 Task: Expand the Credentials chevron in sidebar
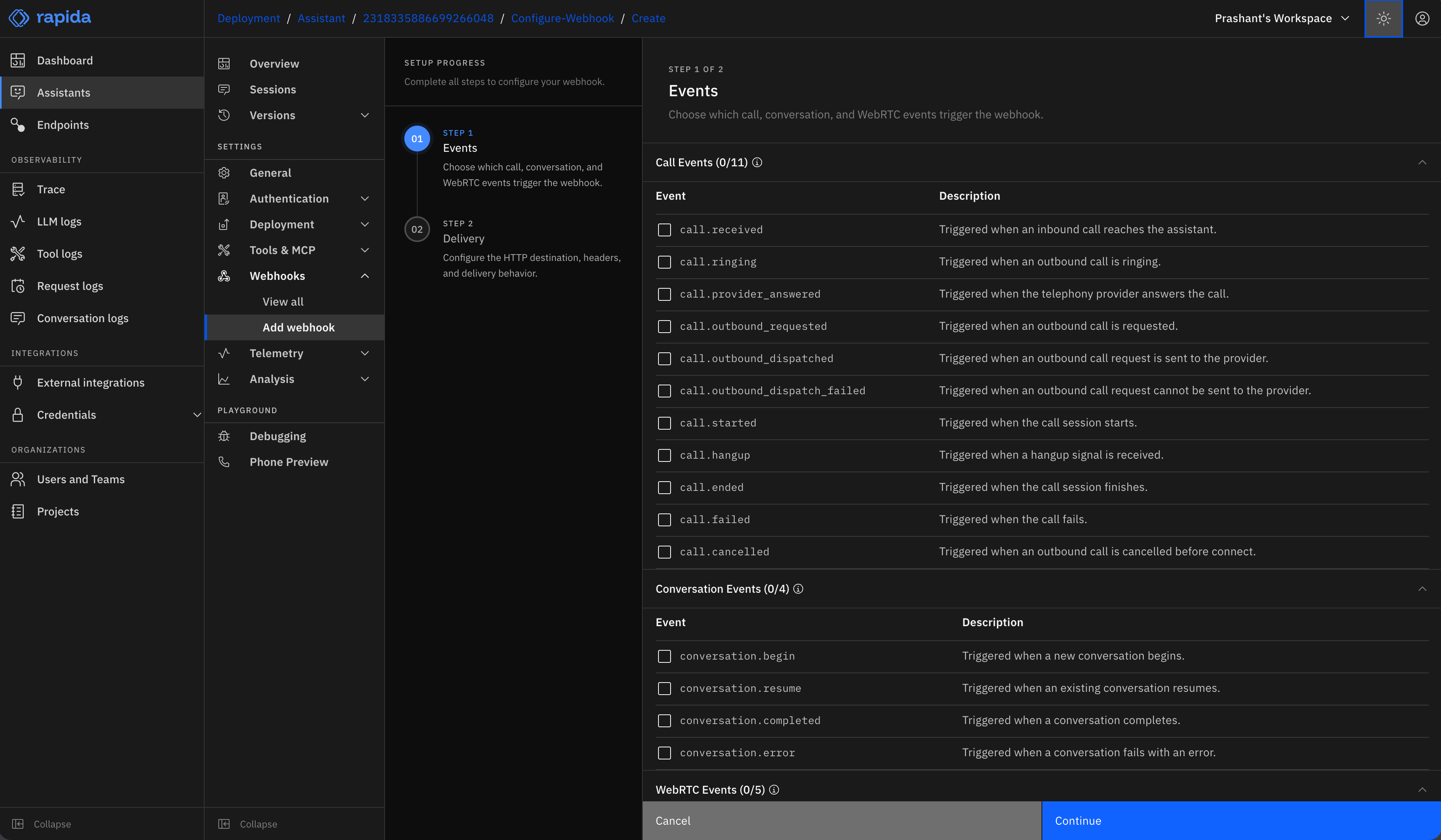point(197,415)
